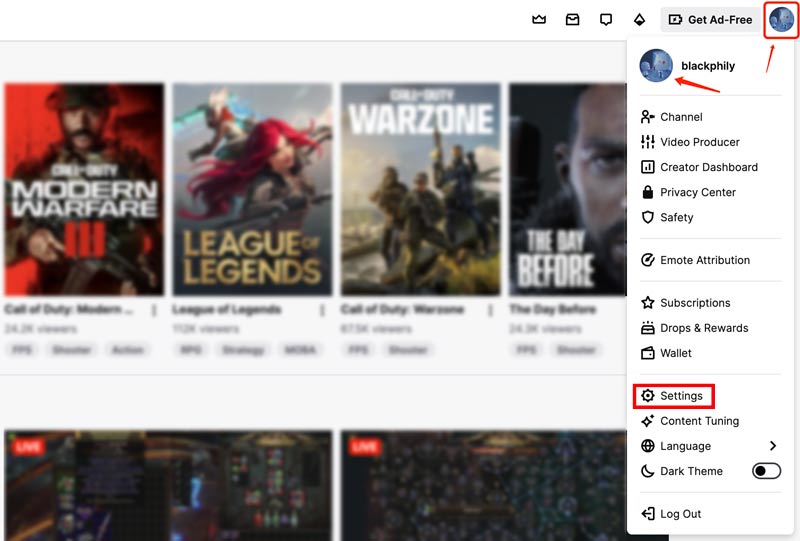Image resolution: width=800 pixels, height=541 pixels.
Task: Click the Creator Dashboard chart icon
Action: click(x=647, y=167)
